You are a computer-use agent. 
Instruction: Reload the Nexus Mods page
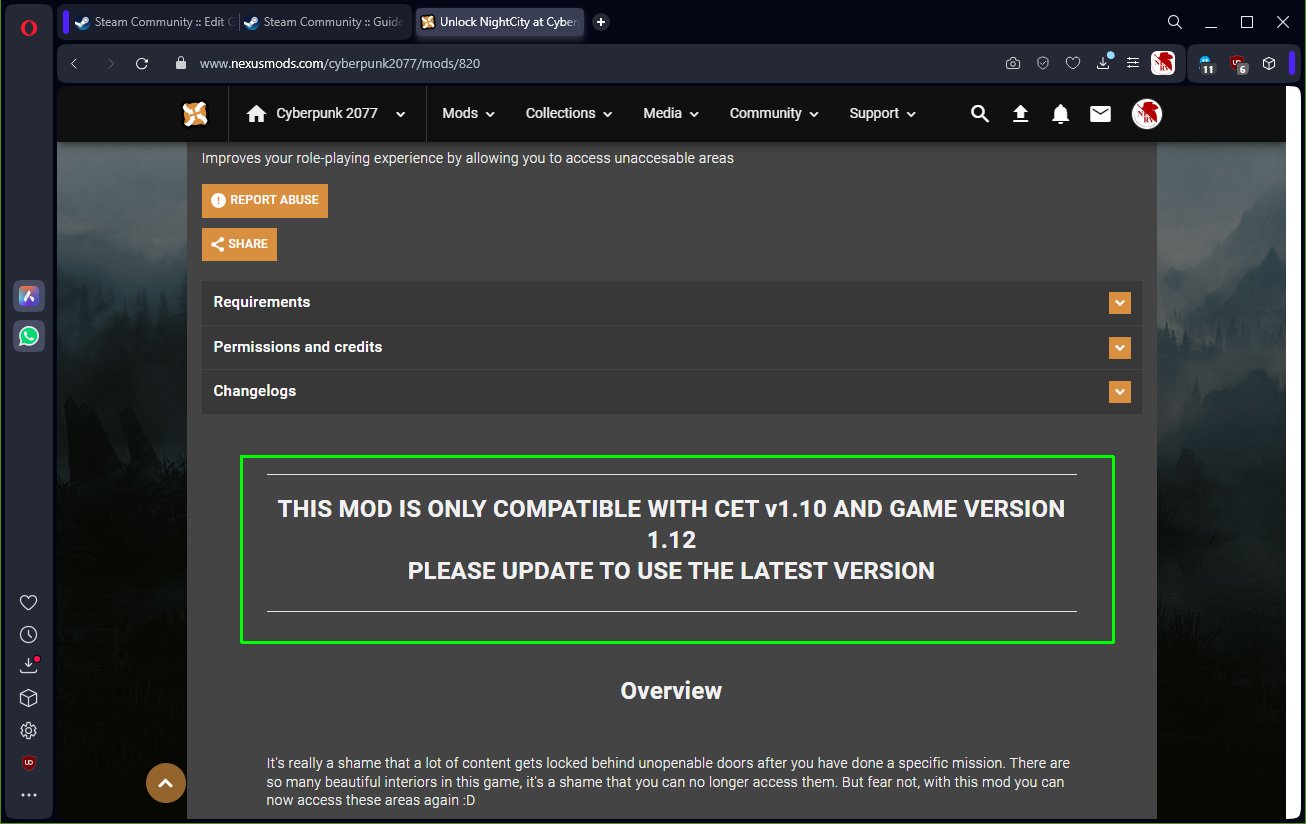pos(142,63)
